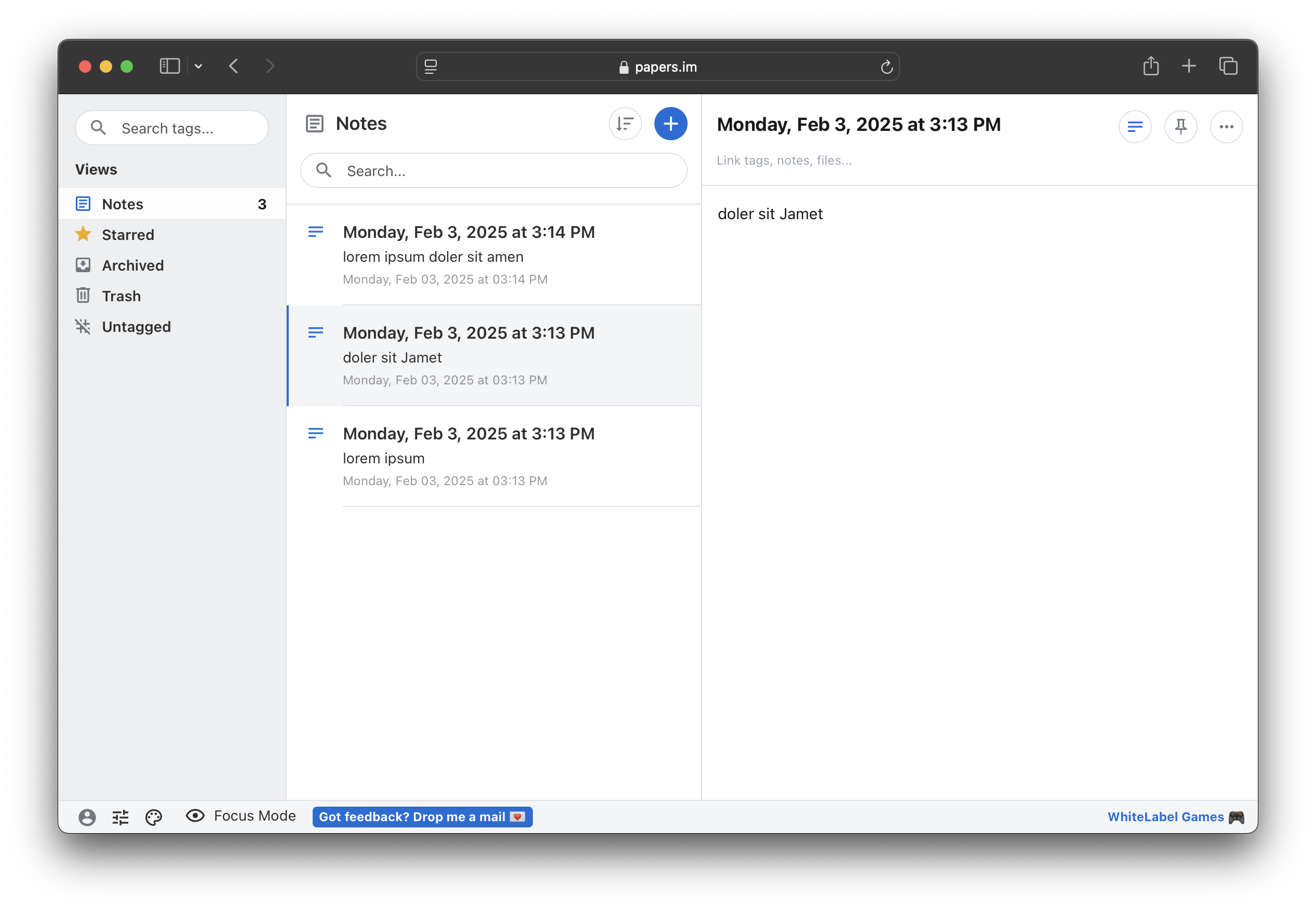Open the notes sort order menu
The height and width of the screenshot is (910, 1316).
[625, 124]
